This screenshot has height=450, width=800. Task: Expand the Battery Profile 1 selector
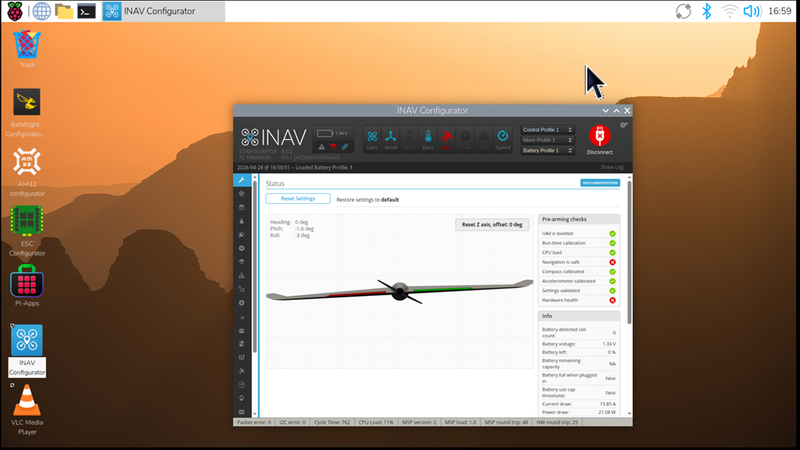coord(547,151)
